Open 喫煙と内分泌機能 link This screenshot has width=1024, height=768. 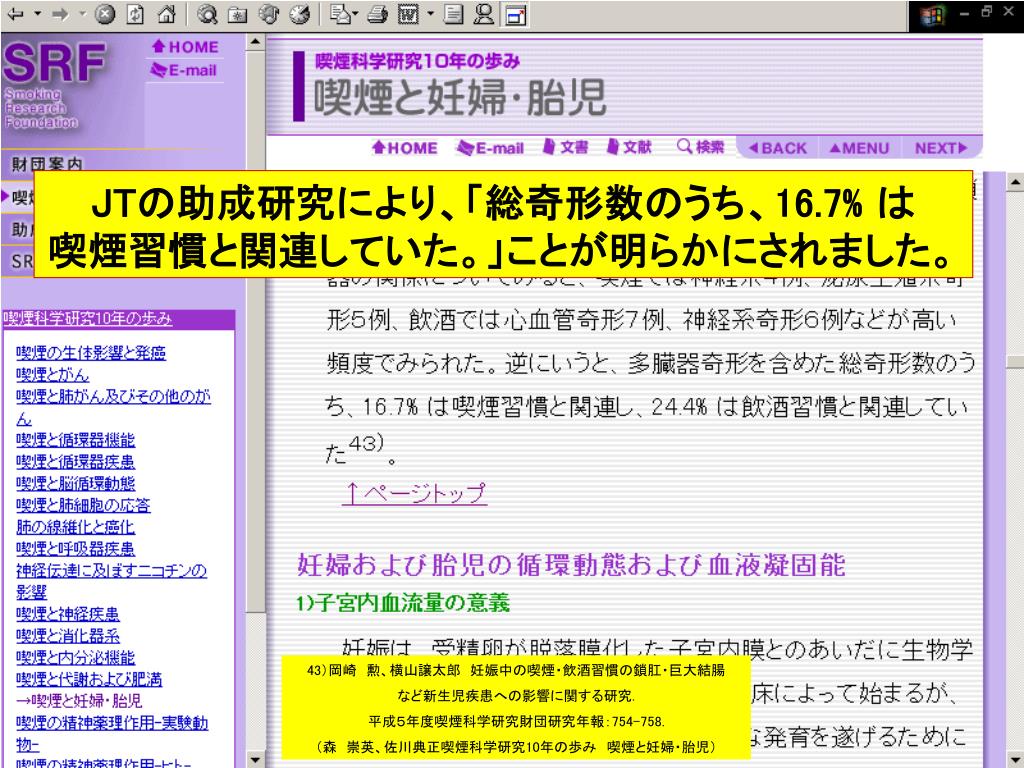(x=75, y=658)
